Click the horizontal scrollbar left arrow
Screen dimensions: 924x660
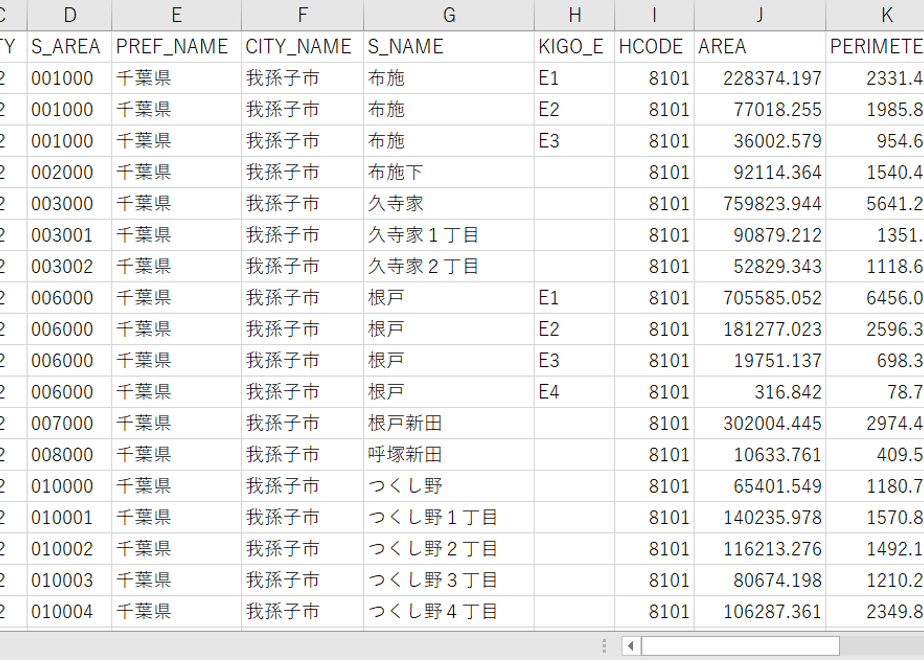(631, 646)
